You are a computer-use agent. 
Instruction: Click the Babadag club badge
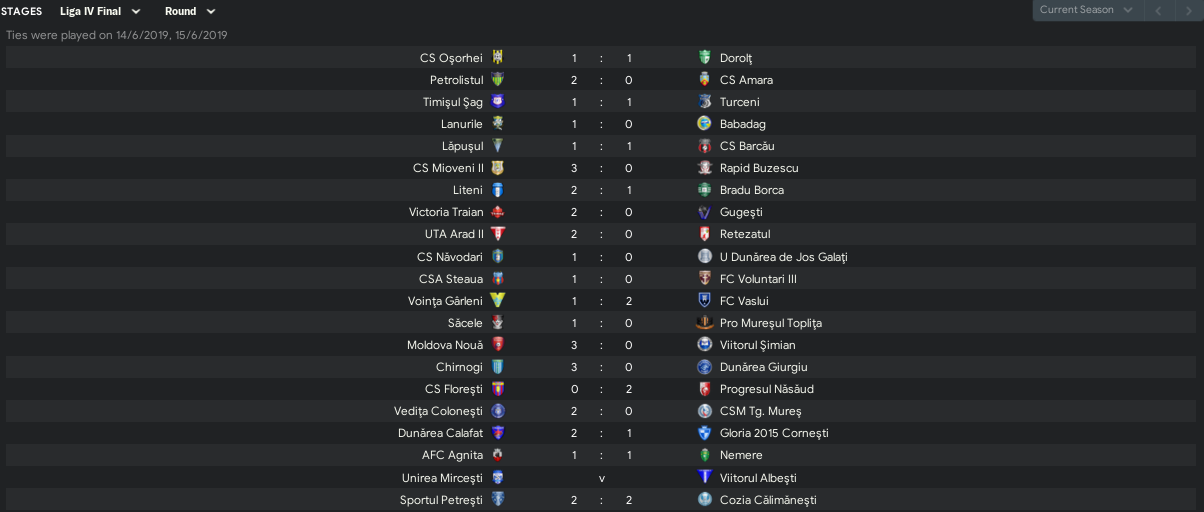pos(704,124)
